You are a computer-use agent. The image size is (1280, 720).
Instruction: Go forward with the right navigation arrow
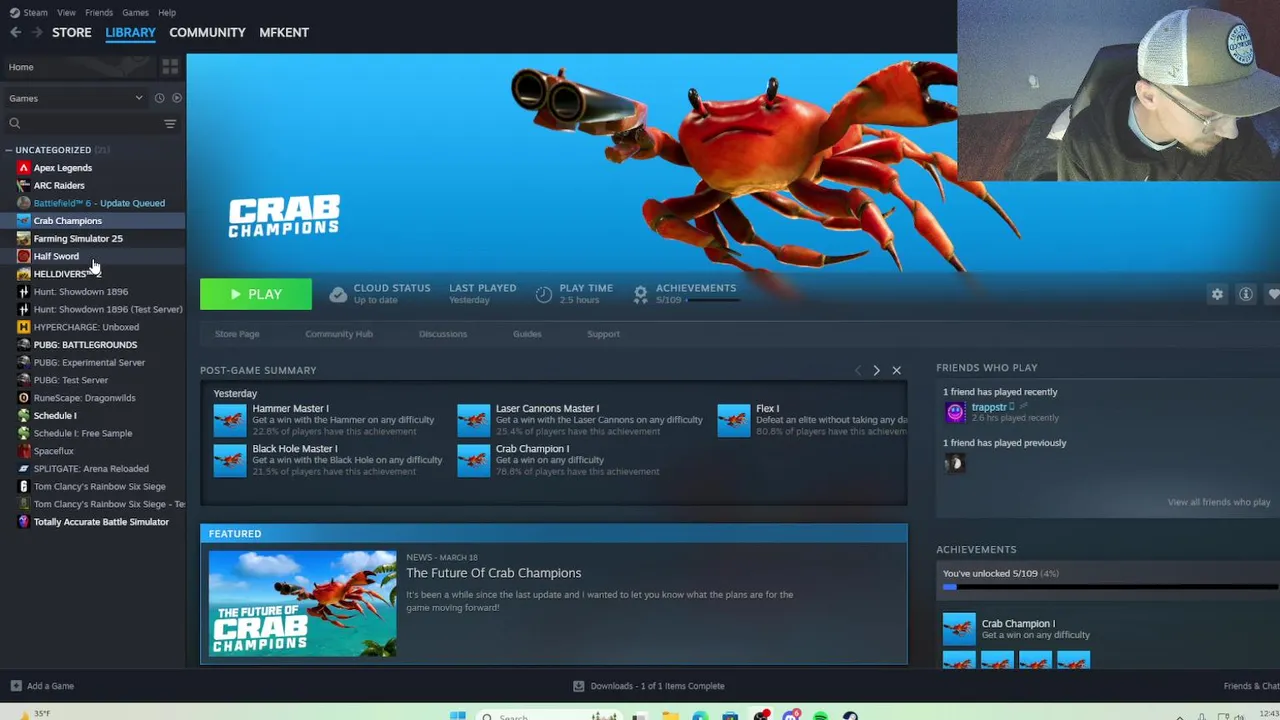click(x=37, y=32)
